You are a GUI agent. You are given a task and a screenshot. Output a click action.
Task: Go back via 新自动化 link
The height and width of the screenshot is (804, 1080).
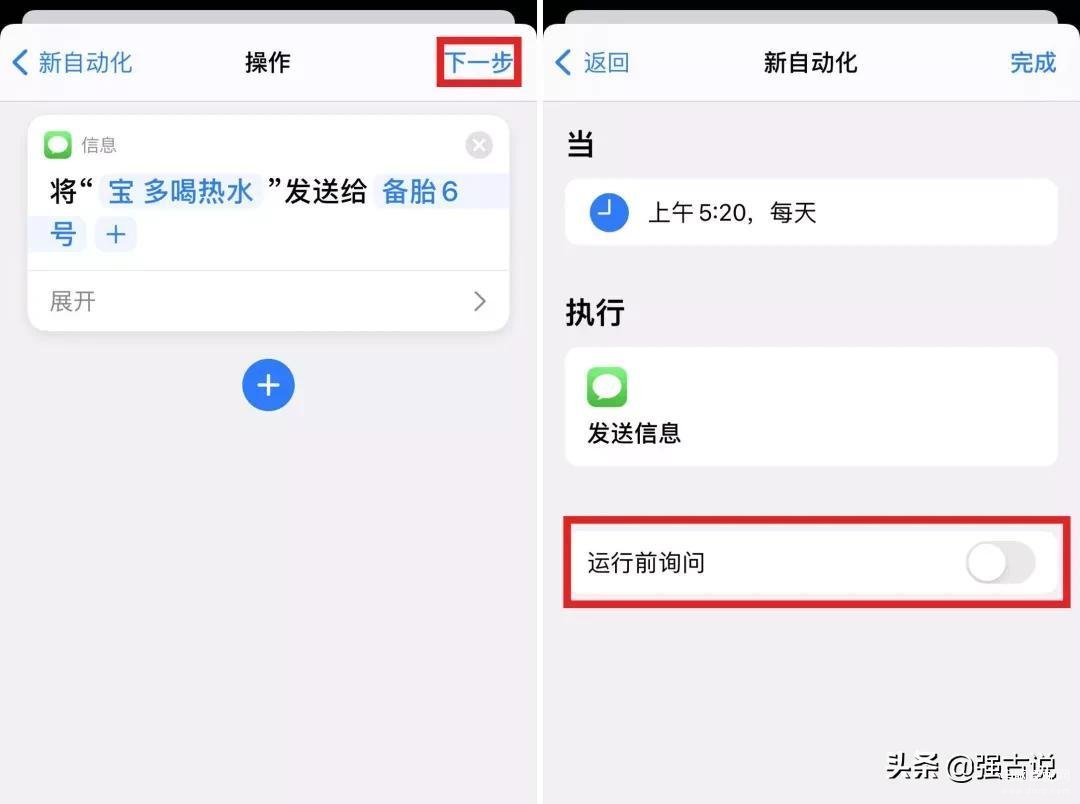[85, 62]
